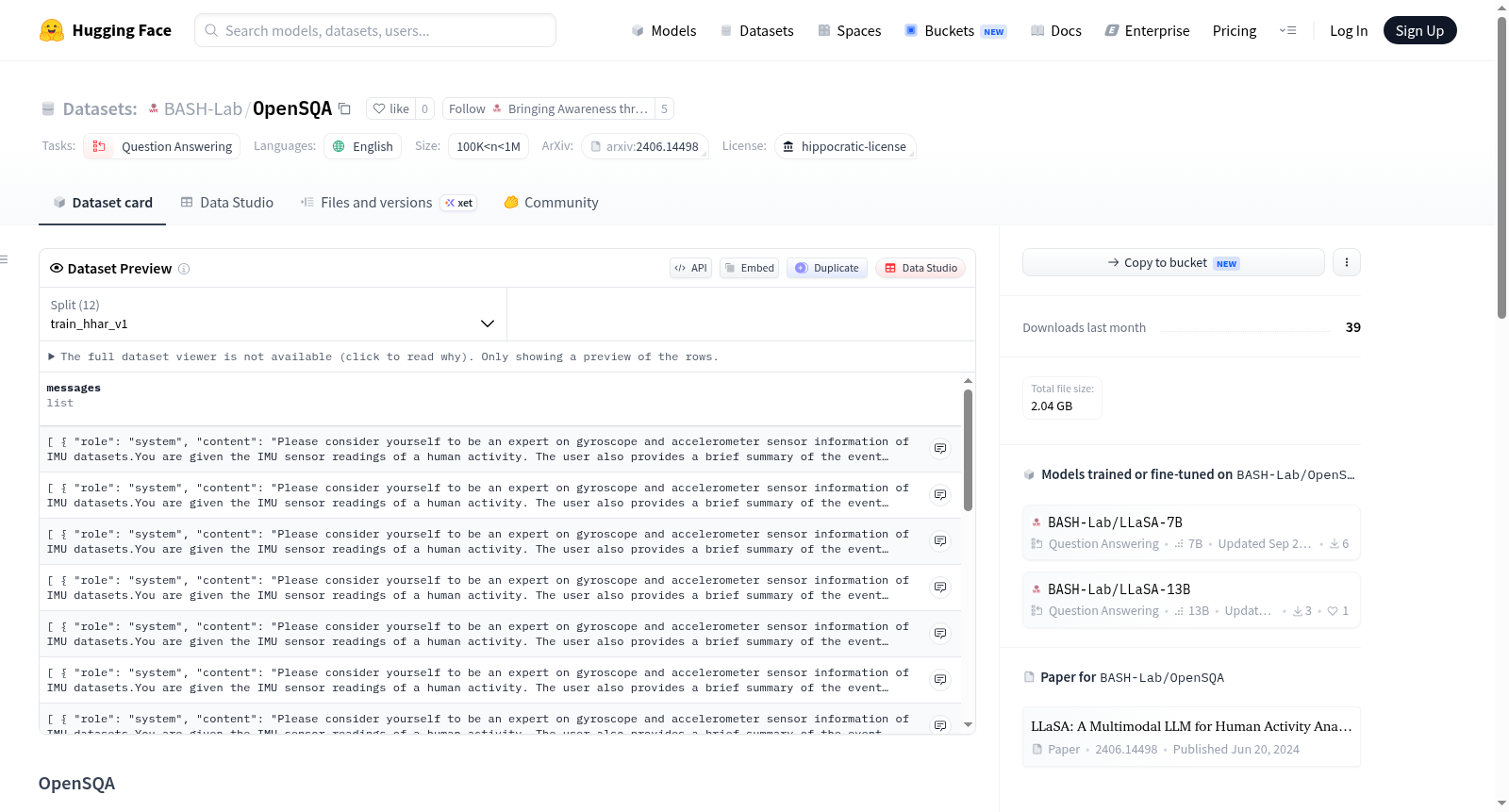
Task: Open the BASH-Lab/LLaSA-7B model card
Action: tap(1191, 533)
